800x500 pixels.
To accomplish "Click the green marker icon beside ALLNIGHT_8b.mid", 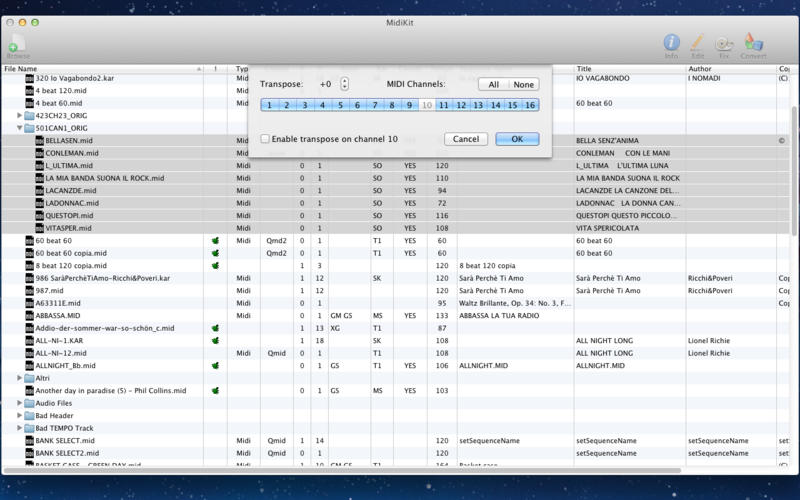I will 215,366.
